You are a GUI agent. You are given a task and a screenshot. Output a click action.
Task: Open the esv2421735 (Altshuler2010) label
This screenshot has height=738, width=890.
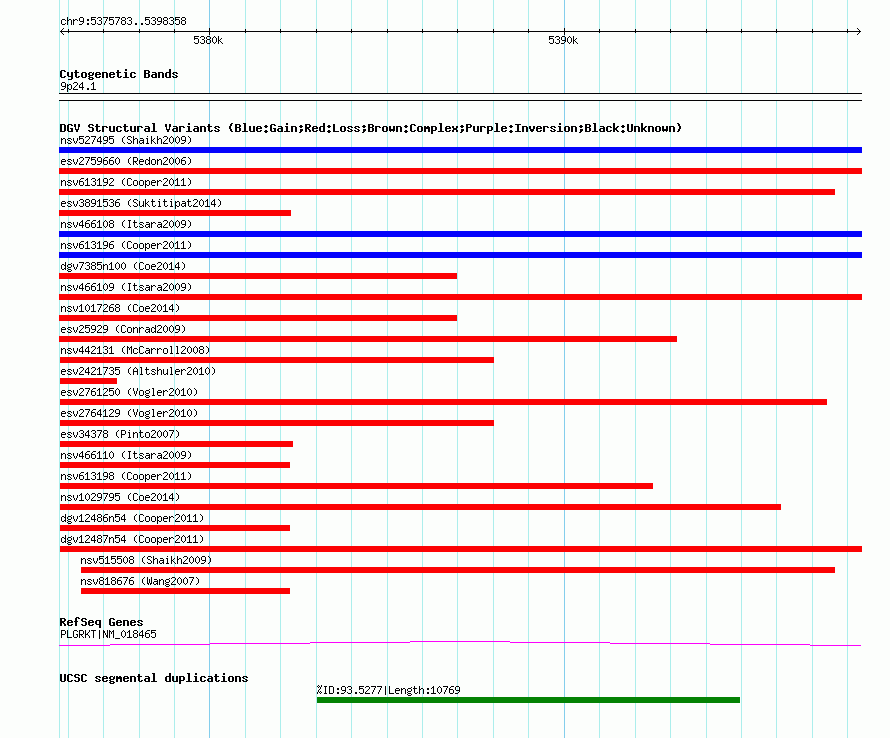pyautogui.click(x=138, y=371)
